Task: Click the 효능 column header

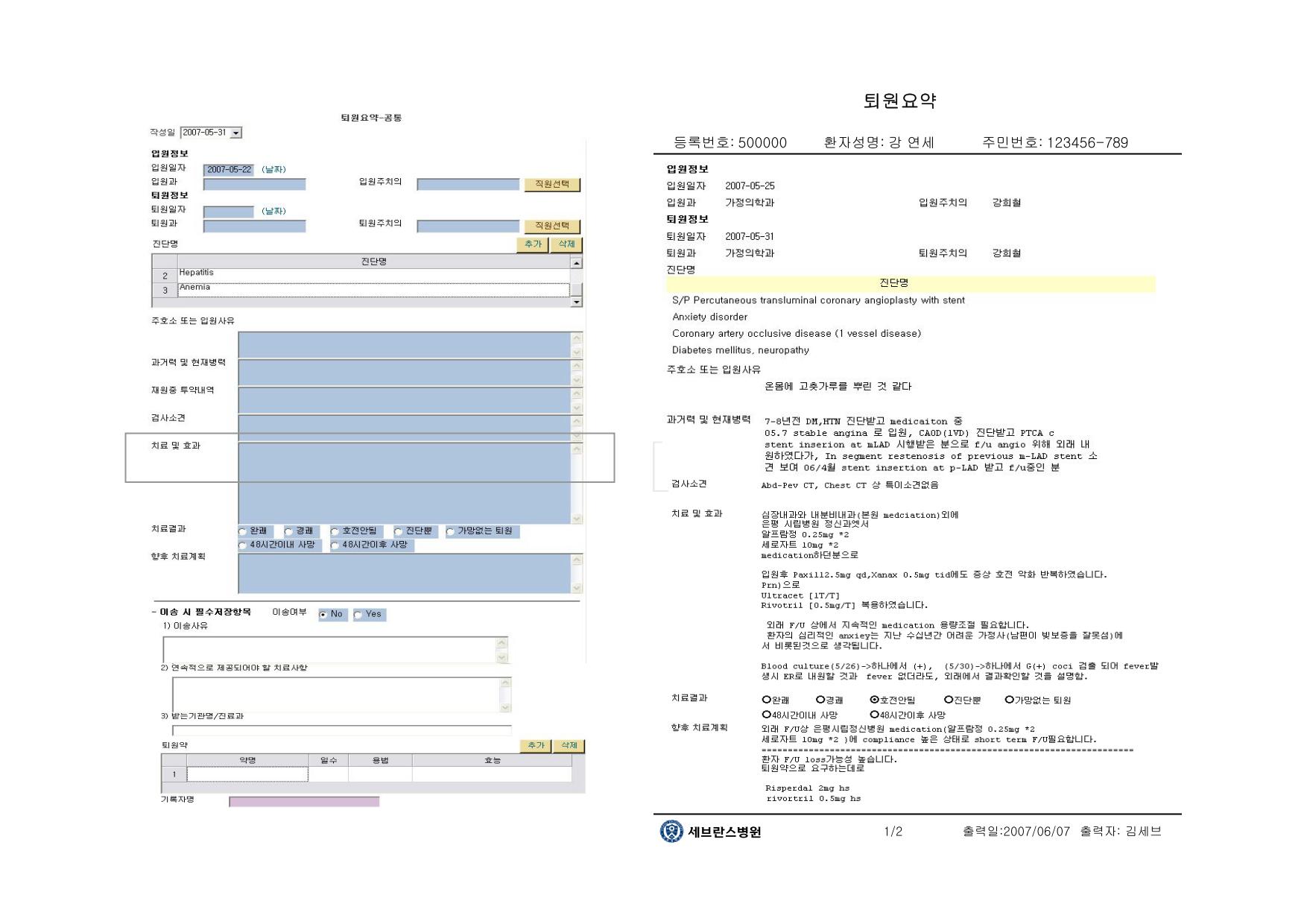Action: [x=493, y=760]
